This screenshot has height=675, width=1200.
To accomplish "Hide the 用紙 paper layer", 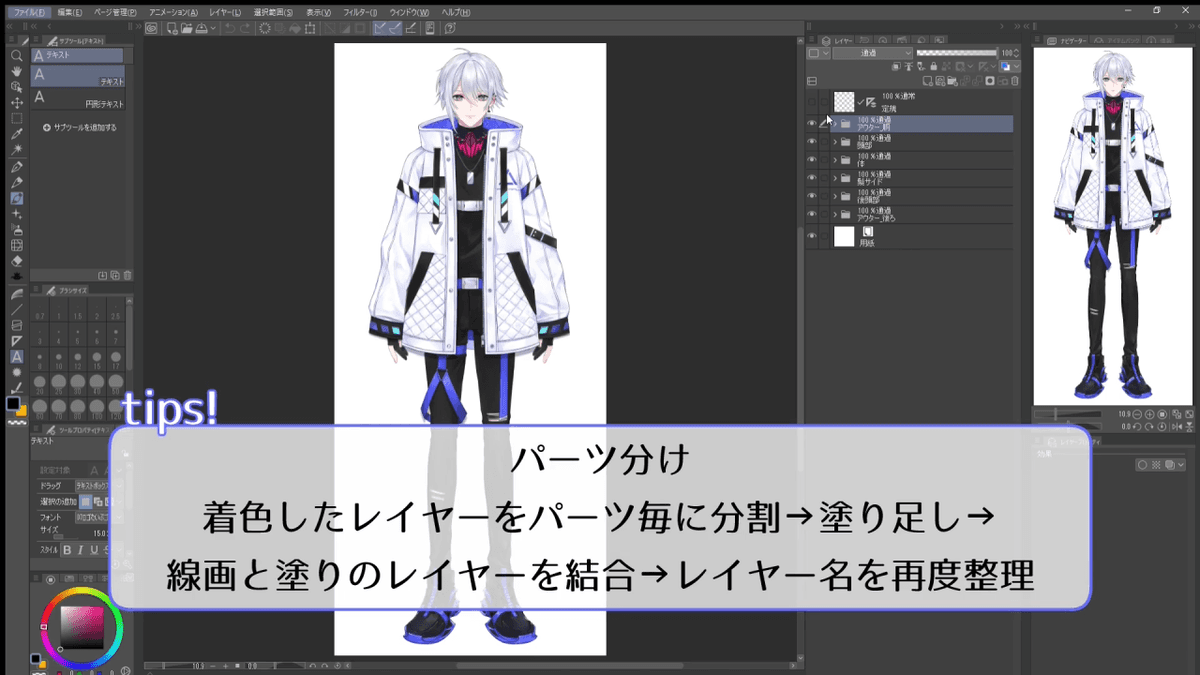I will click(x=810, y=236).
